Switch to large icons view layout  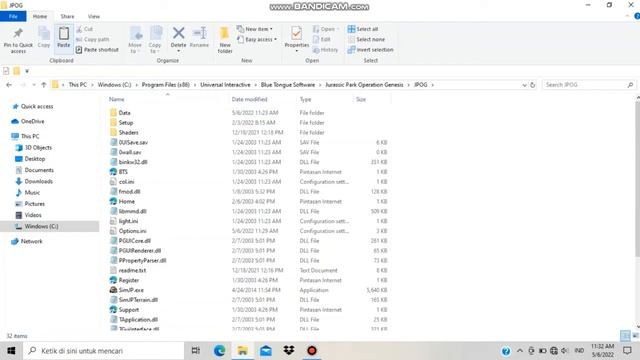point(636,336)
